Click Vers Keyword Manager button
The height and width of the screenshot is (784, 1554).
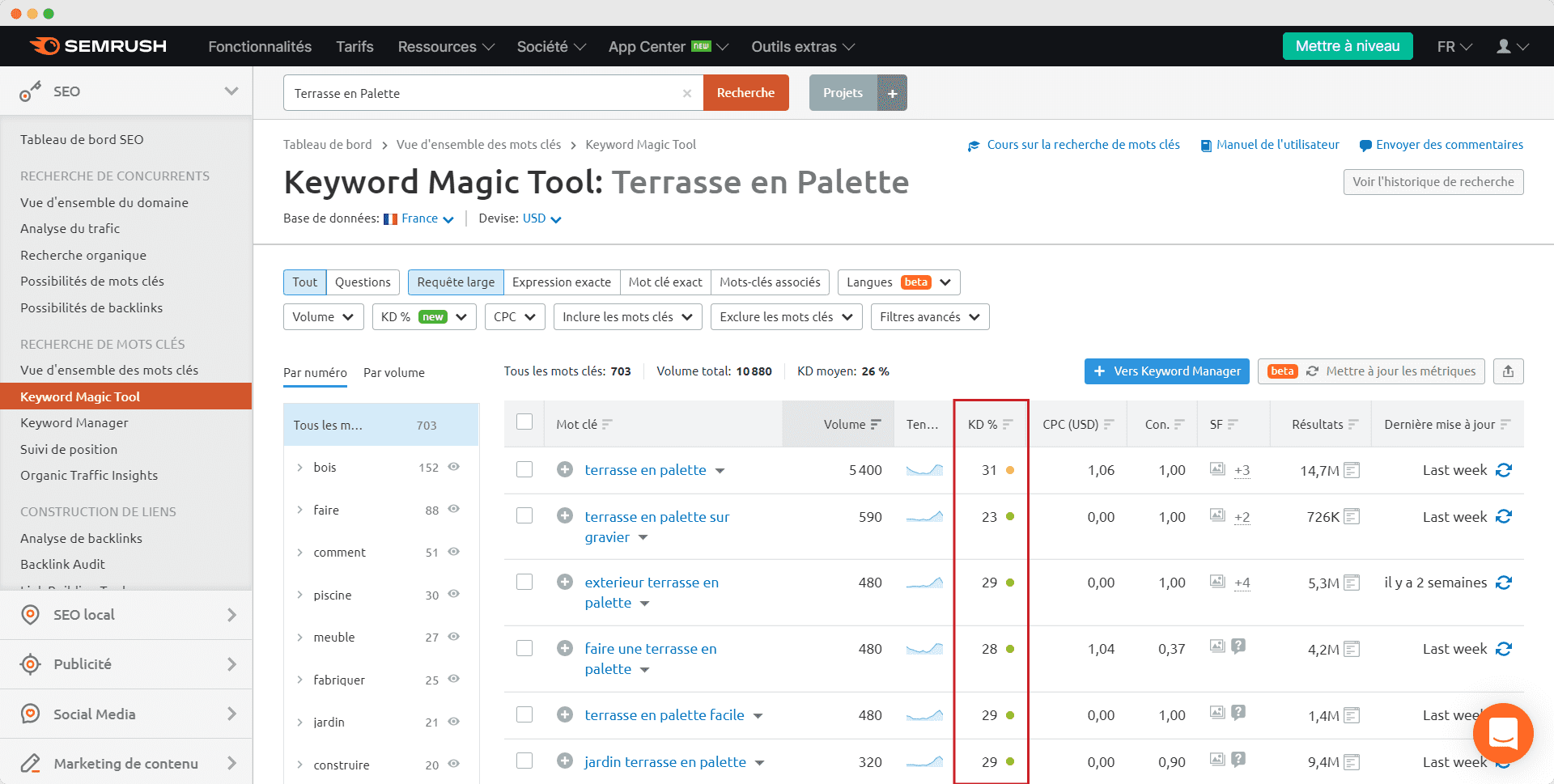(x=1167, y=371)
